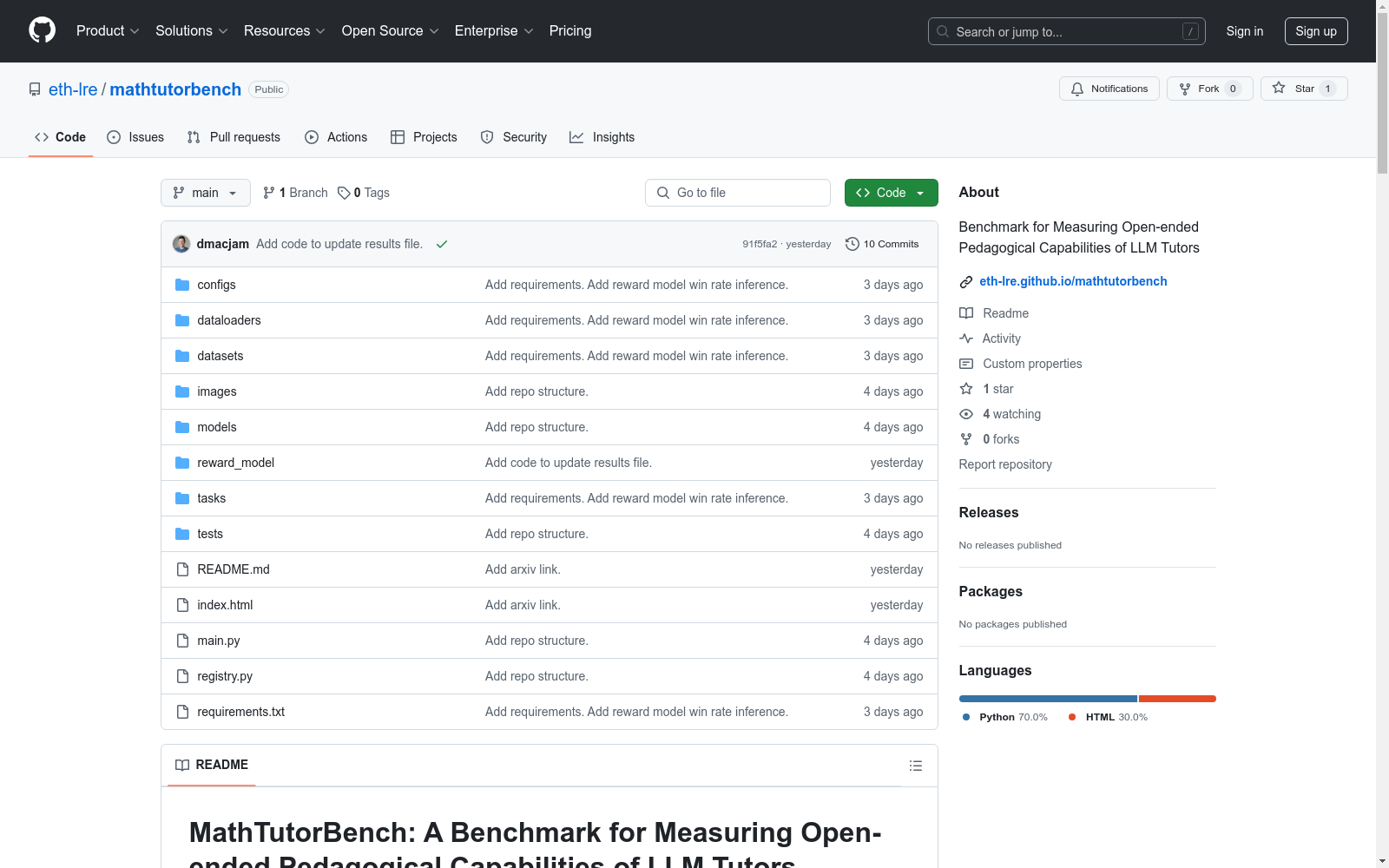Expand the Solutions menu
Image resolution: width=1389 pixels, height=868 pixels.
pyautogui.click(x=191, y=30)
